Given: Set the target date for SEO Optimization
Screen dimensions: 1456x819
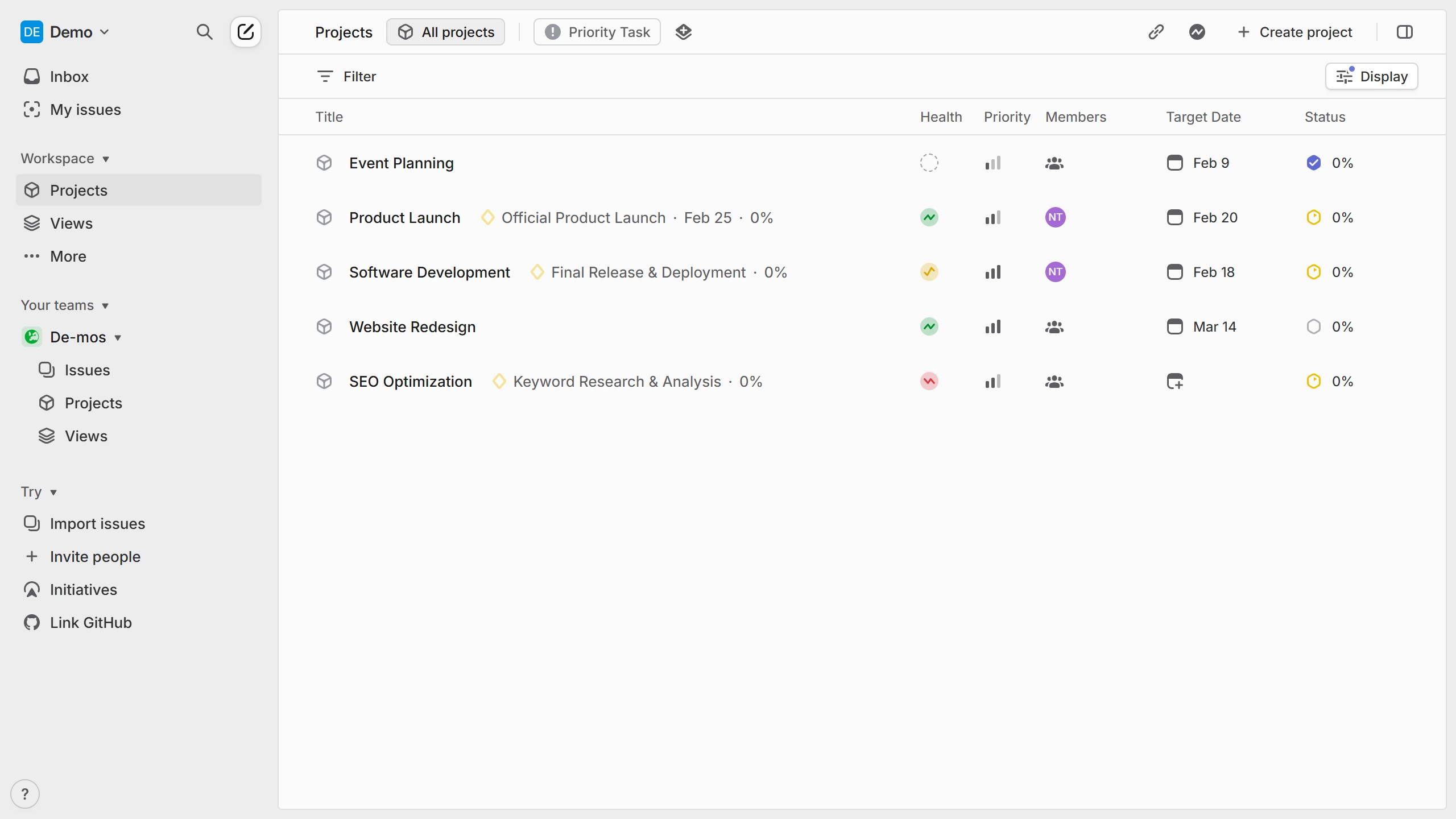Looking at the screenshot, I should pos(1175,381).
